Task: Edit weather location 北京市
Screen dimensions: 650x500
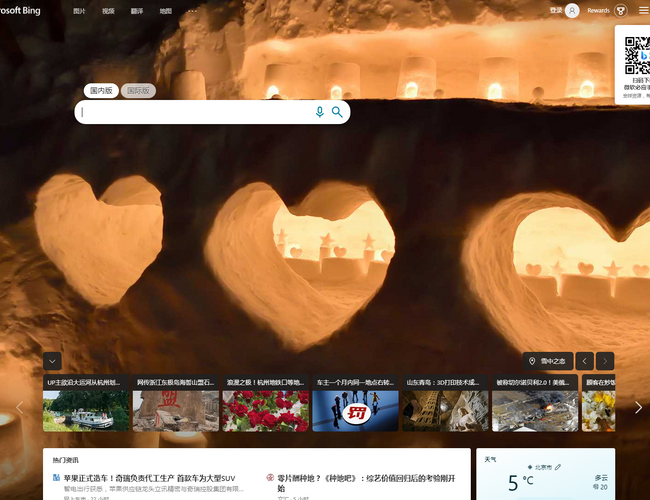Action: click(x=546, y=467)
